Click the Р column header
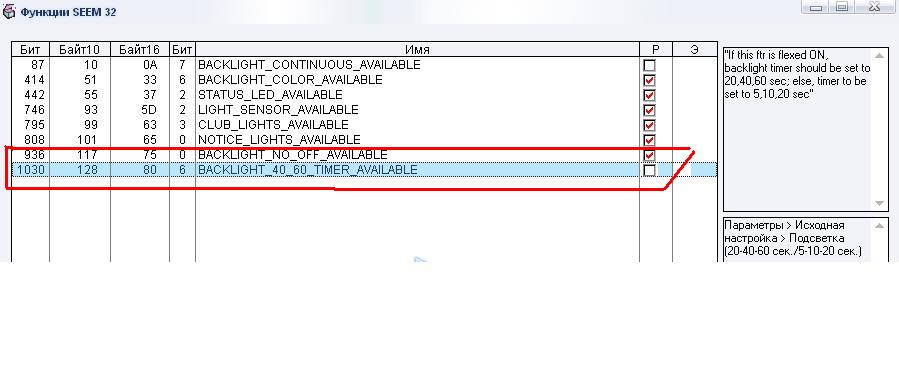 [x=656, y=50]
